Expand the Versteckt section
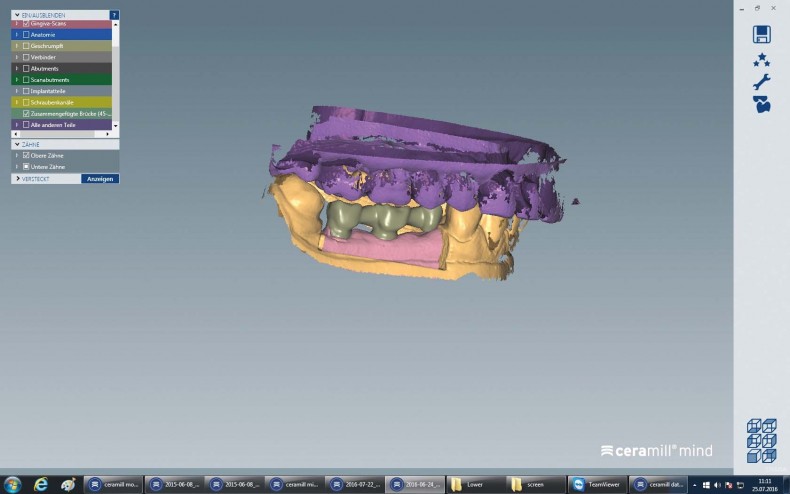Image resolution: width=790 pixels, height=494 pixels. click(x=18, y=178)
